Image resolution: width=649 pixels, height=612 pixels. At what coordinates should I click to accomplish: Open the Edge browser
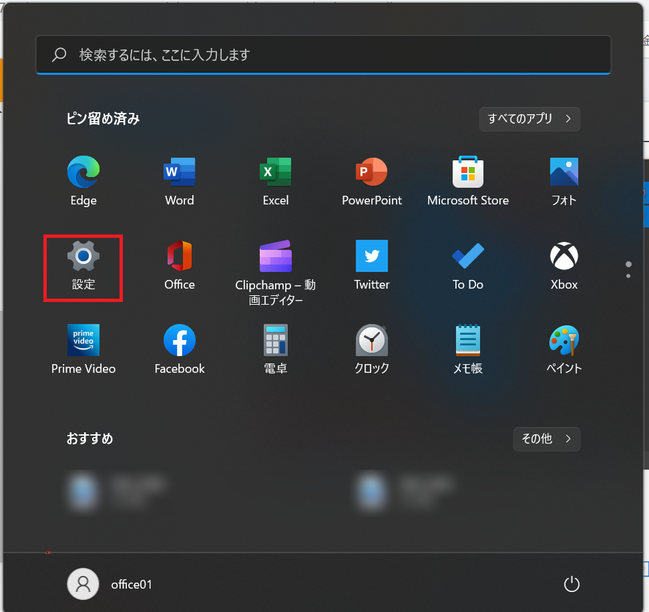click(83, 180)
